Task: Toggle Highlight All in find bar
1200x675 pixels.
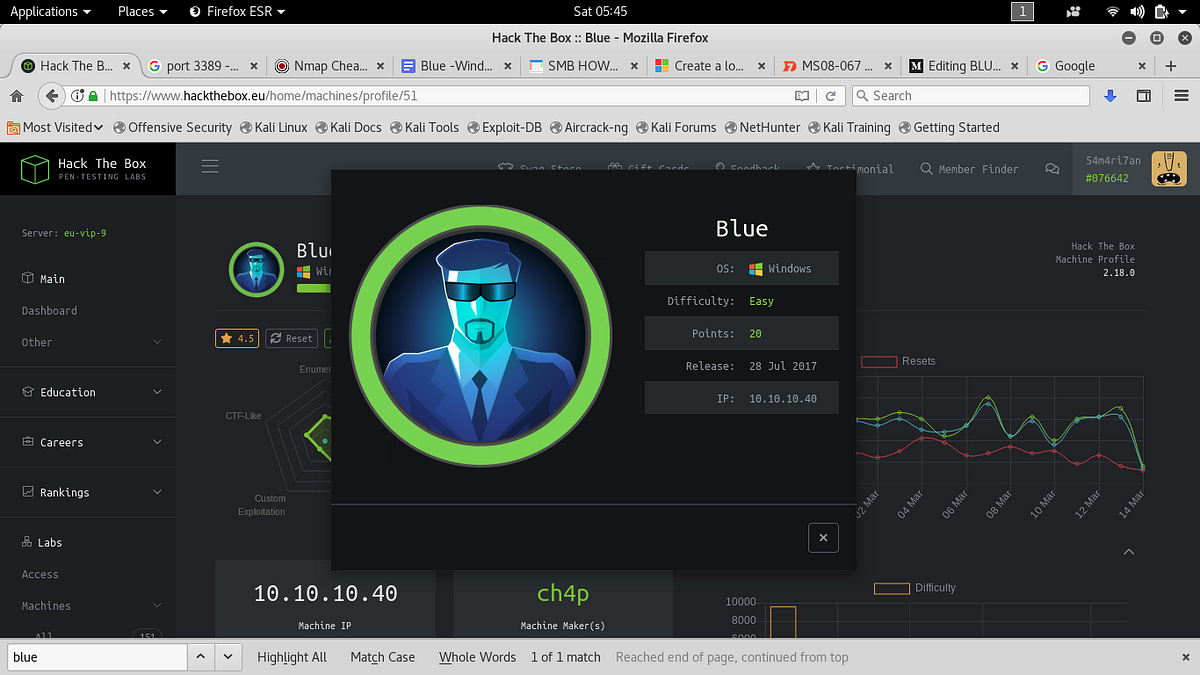Action: [x=292, y=657]
